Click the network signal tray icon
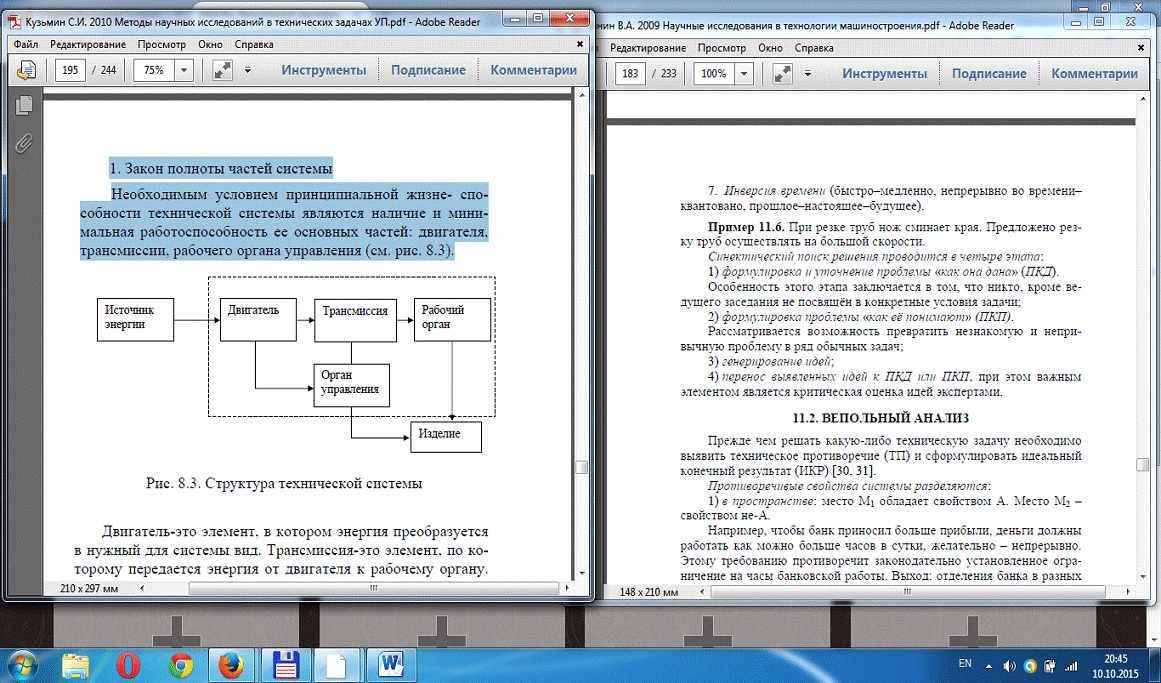Image resolution: width=1161 pixels, height=683 pixels. tap(1071, 667)
